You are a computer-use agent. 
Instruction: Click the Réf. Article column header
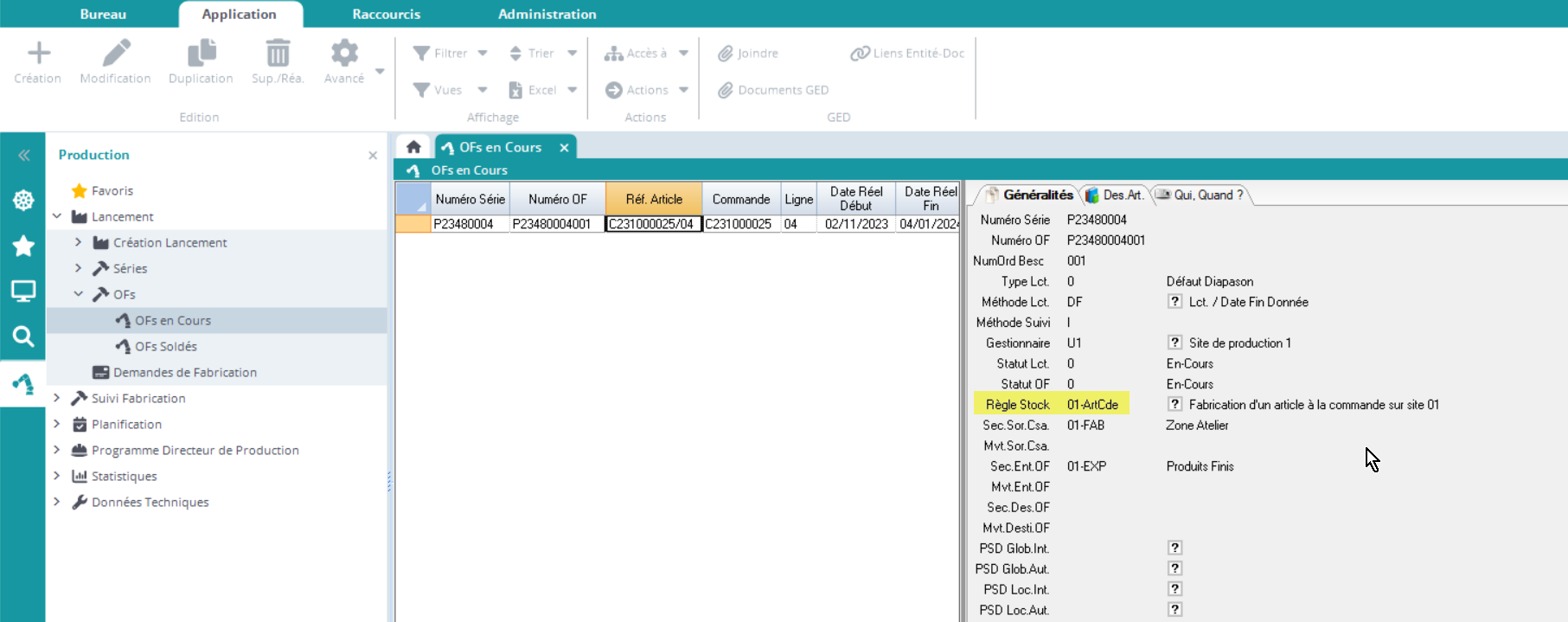(654, 199)
